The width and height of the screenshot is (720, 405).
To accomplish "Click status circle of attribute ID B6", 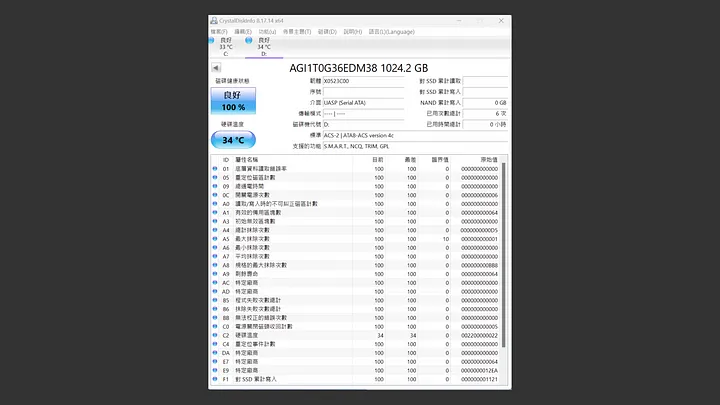I will (x=215, y=309).
